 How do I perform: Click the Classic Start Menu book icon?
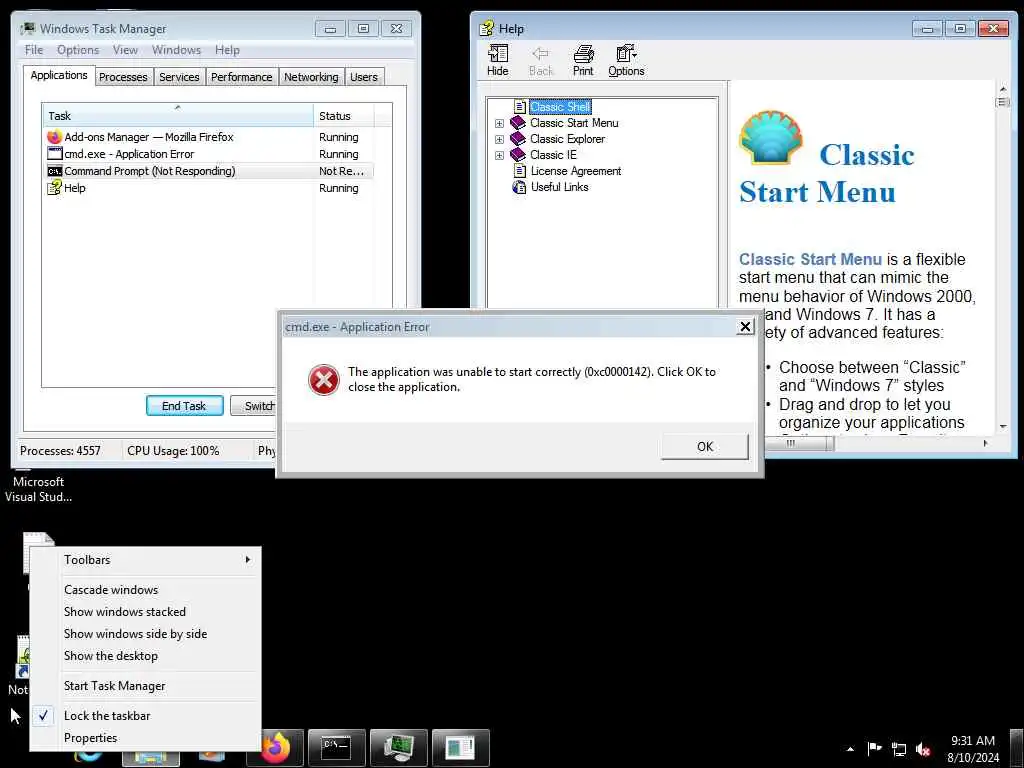(518, 123)
